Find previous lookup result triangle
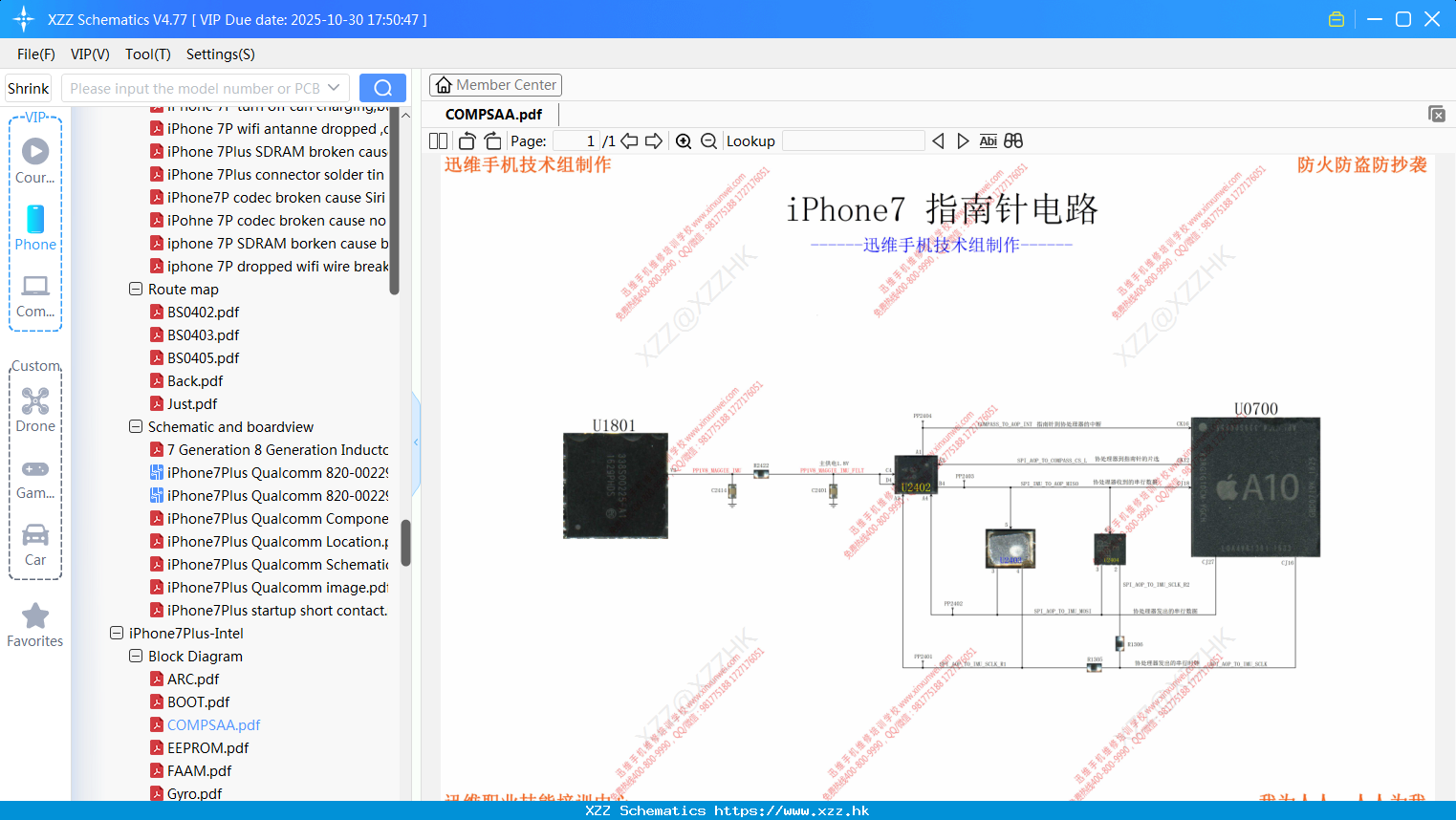Screen dimensions: 1456x820 938,140
